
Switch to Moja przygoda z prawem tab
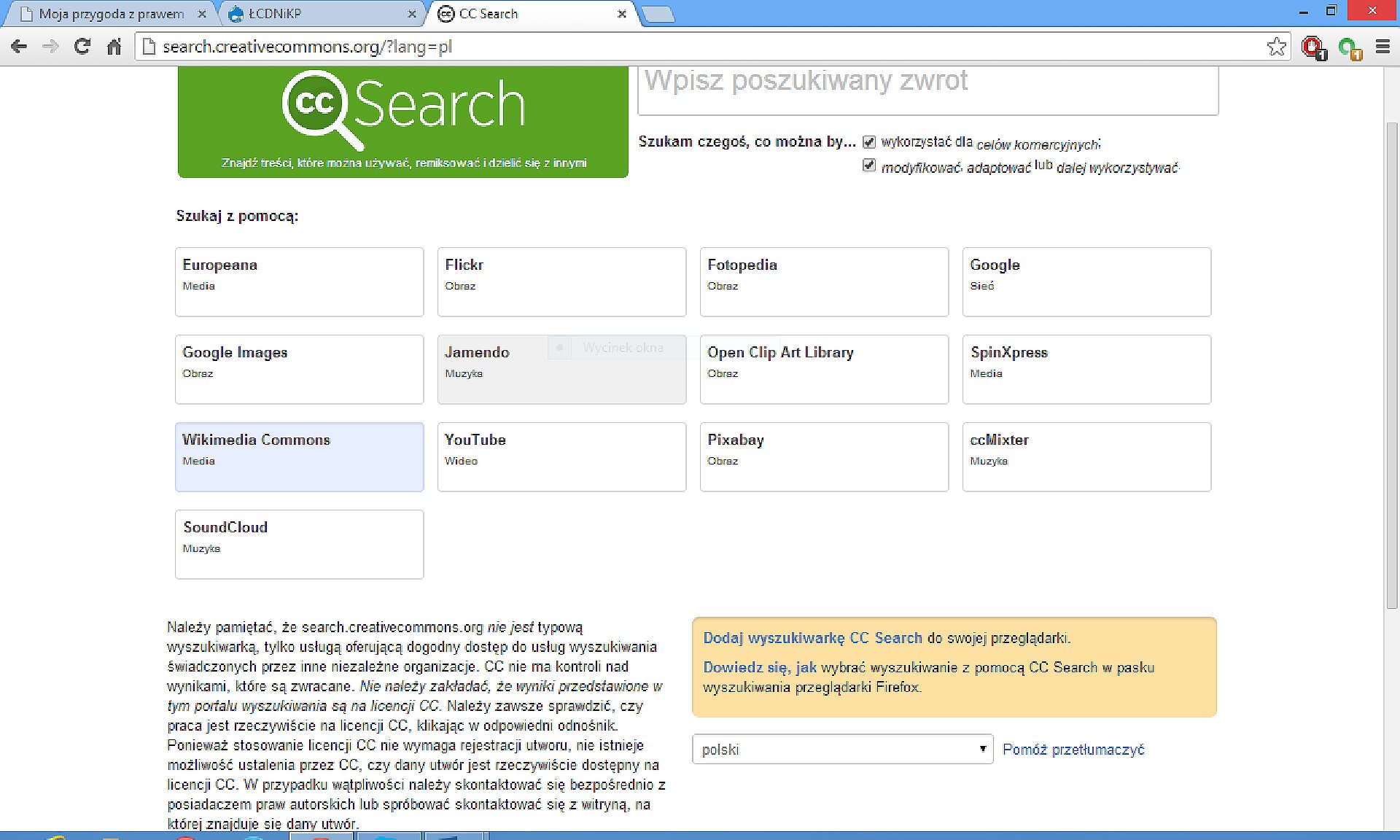pyautogui.click(x=109, y=14)
